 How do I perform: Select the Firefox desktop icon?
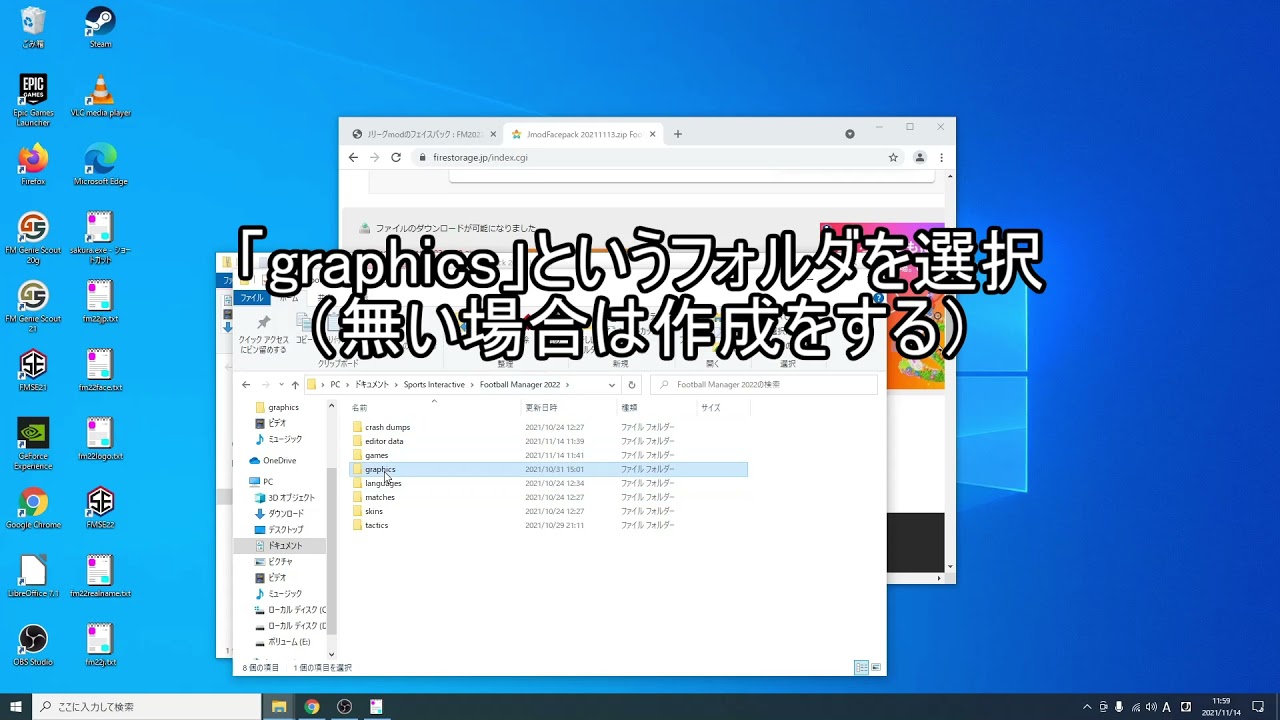[33, 164]
